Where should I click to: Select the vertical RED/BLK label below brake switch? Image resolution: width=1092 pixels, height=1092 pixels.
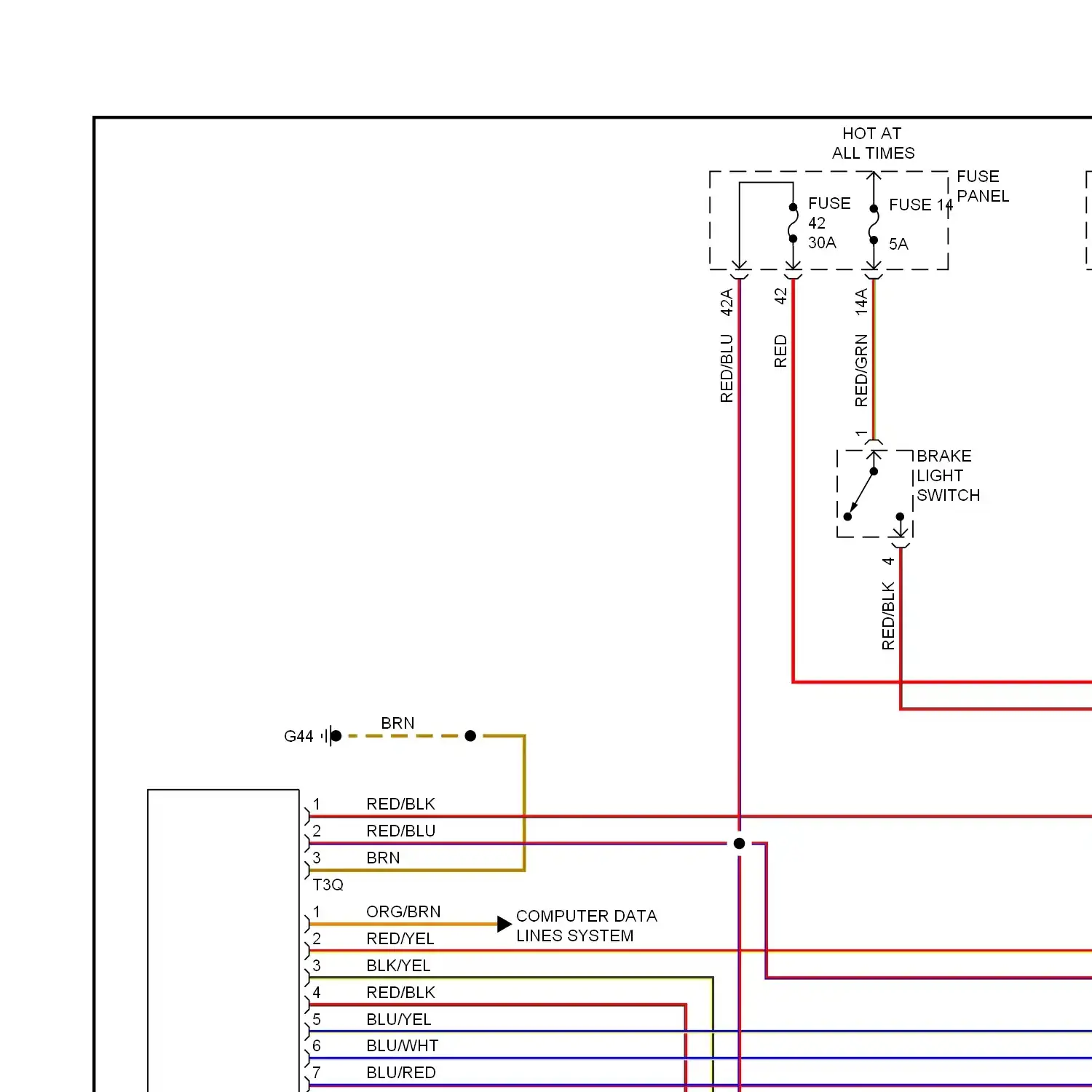888,616
